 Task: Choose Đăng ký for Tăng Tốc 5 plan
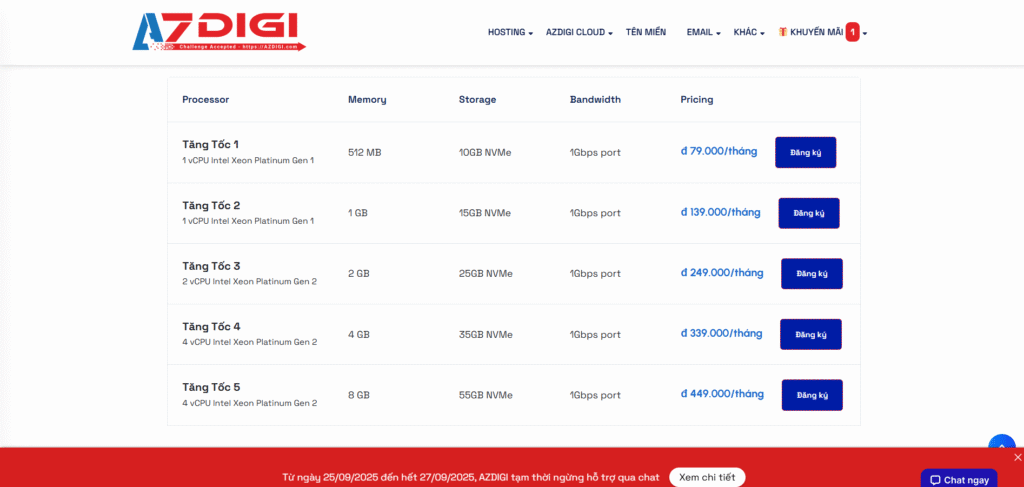pos(811,395)
